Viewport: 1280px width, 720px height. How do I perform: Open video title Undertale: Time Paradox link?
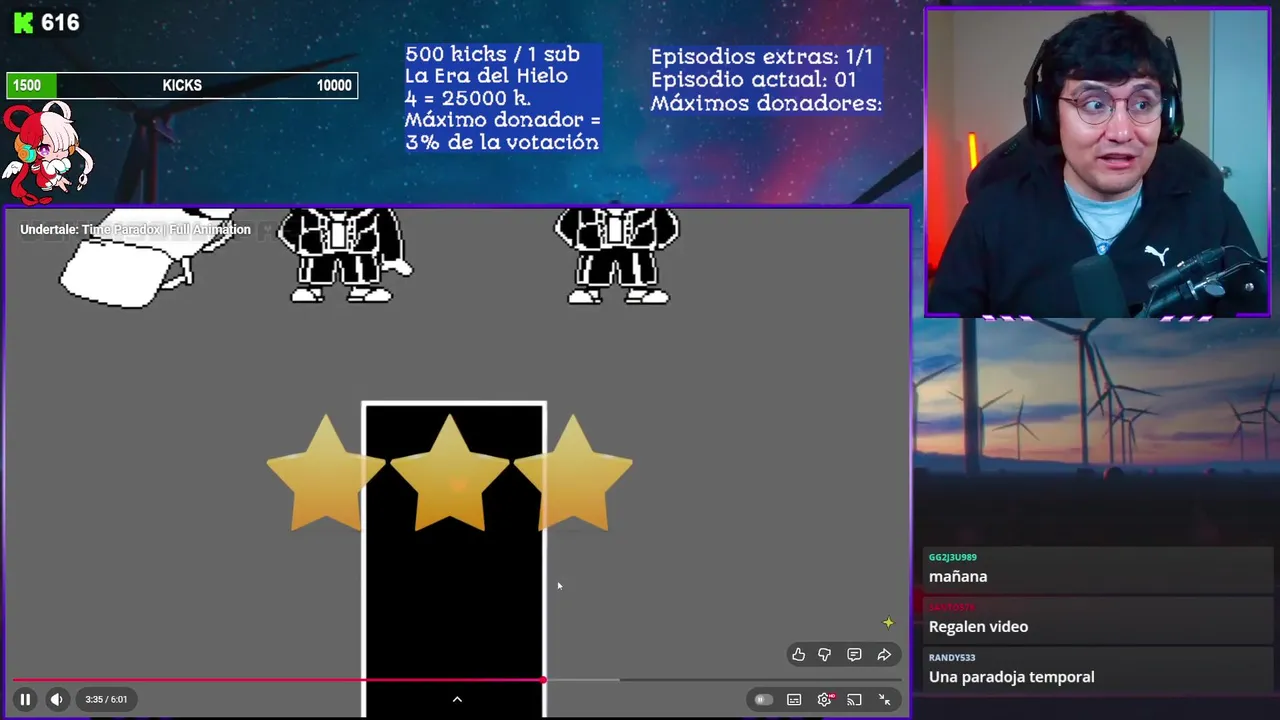click(135, 229)
